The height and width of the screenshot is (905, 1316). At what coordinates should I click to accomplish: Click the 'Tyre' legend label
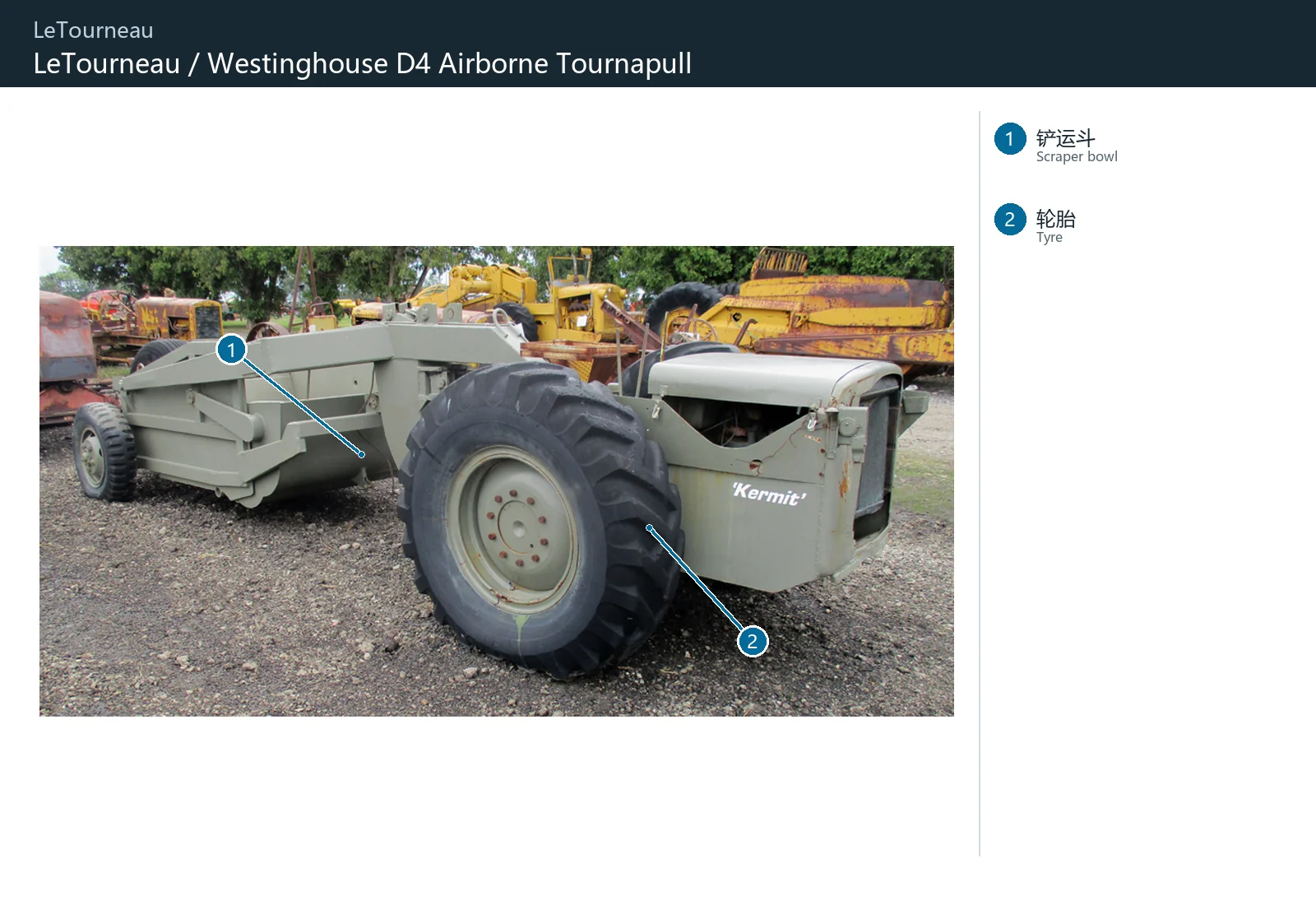tap(1049, 237)
